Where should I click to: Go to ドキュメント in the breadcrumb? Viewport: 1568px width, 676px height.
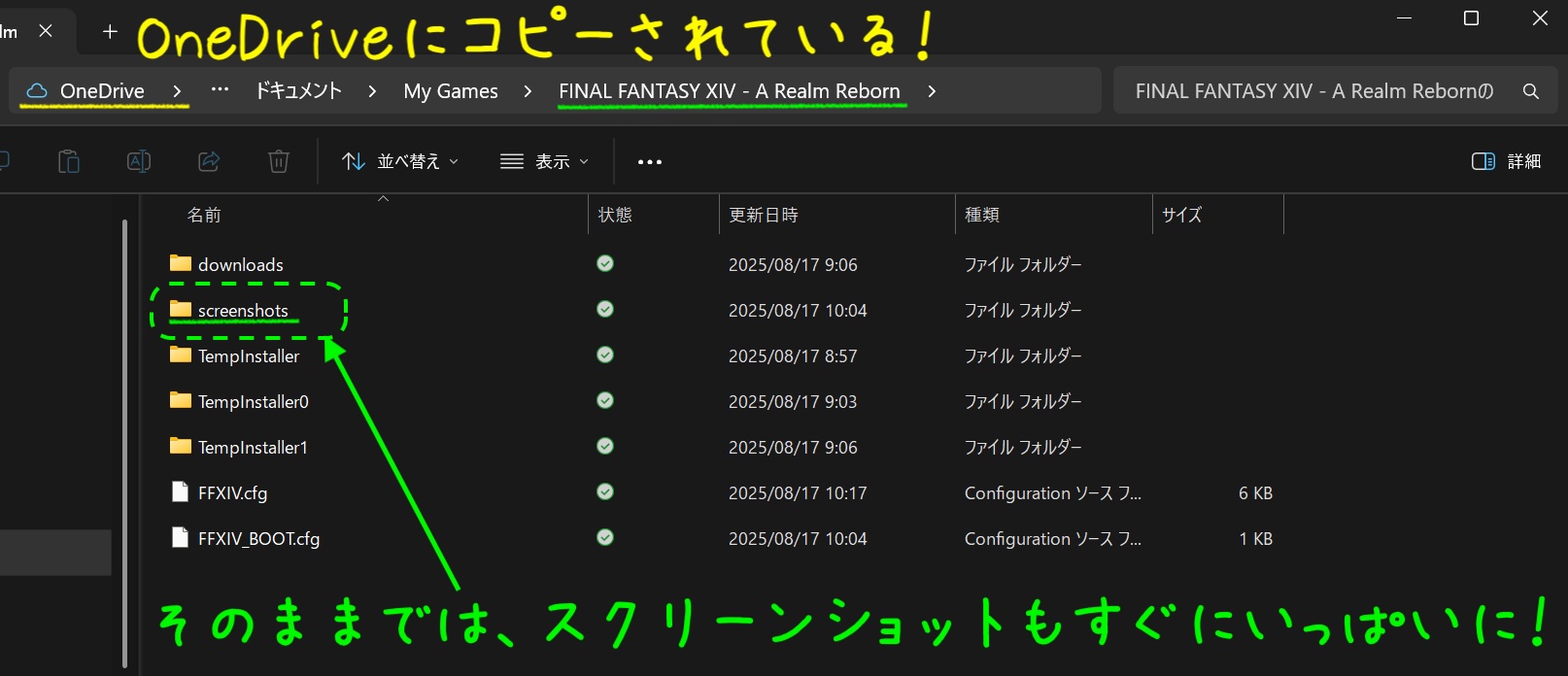[x=298, y=91]
